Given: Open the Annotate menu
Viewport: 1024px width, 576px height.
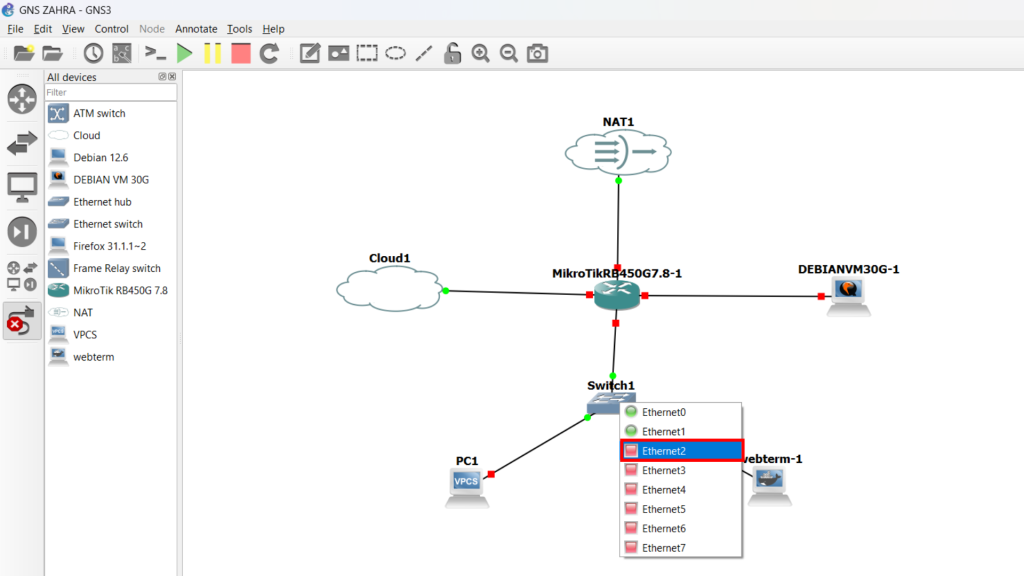Looking at the screenshot, I should click(195, 29).
